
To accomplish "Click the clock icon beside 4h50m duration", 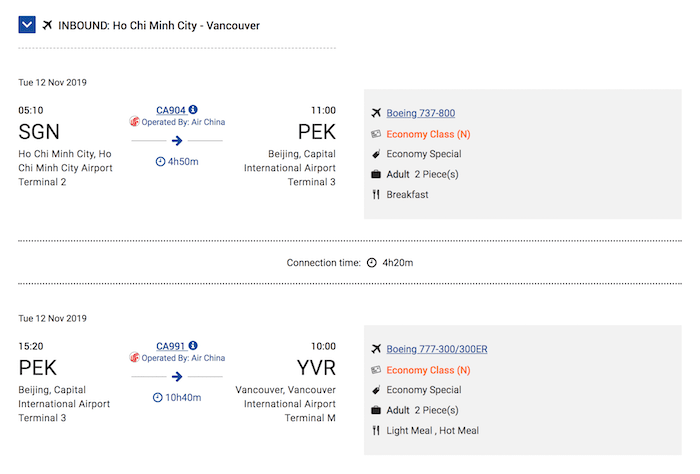I will click(x=160, y=162).
